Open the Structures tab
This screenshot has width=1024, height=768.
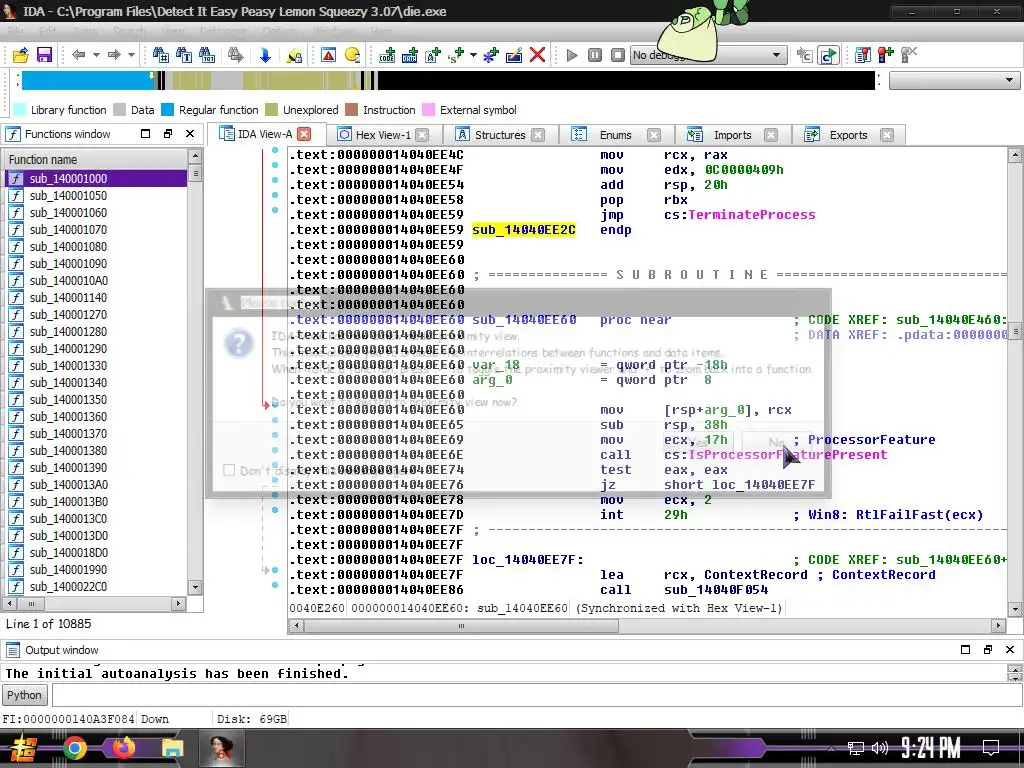click(x=500, y=135)
